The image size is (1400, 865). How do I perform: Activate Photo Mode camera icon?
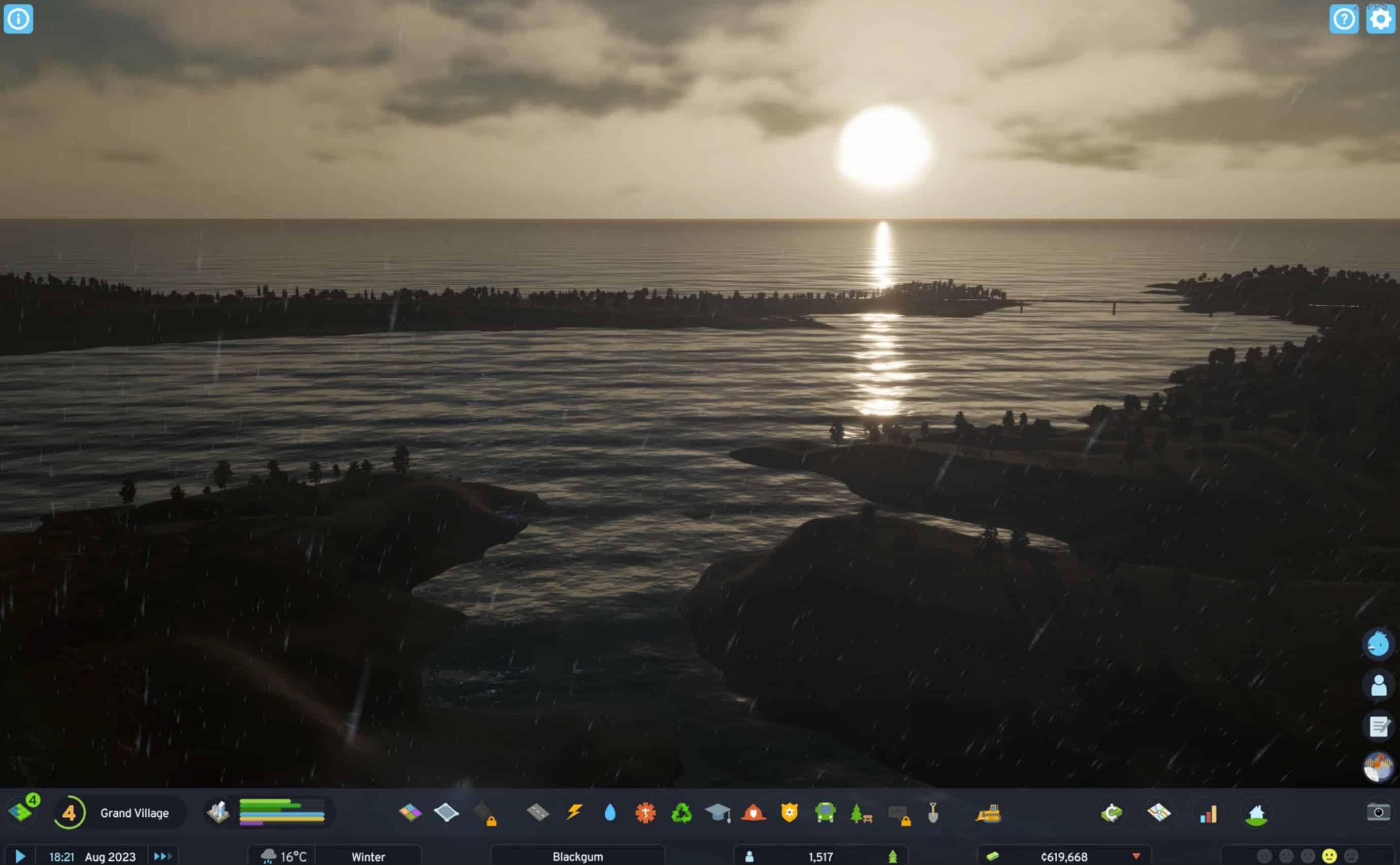1379,812
